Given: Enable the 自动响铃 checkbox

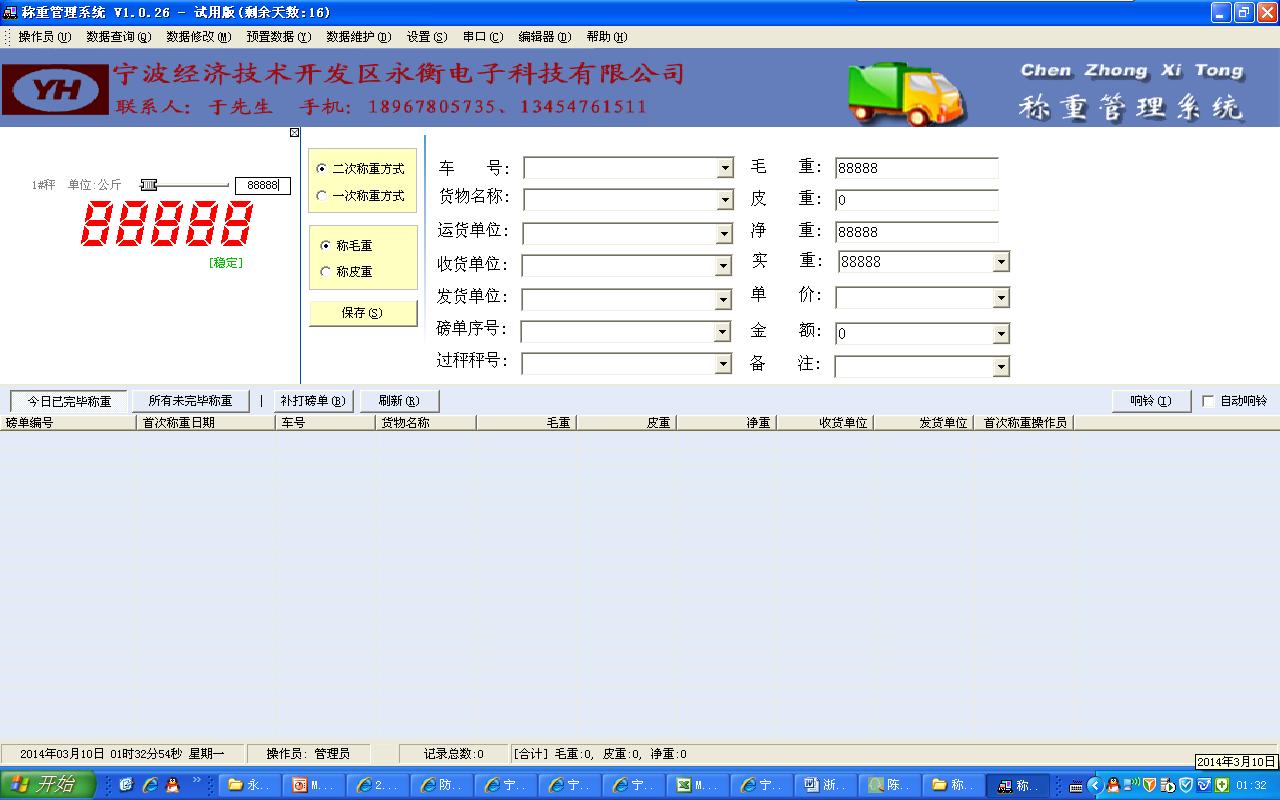Looking at the screenshot, I should click(x=1208, y=401).
